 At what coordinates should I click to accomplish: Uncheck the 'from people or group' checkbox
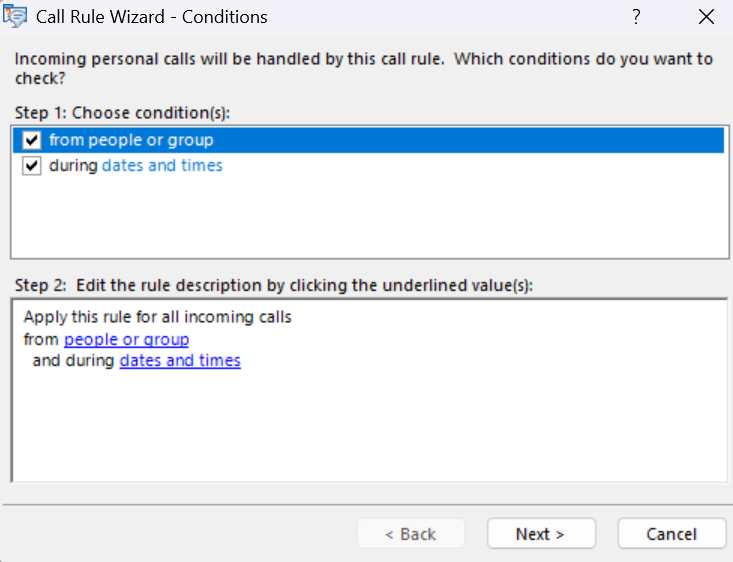point(31,140)
